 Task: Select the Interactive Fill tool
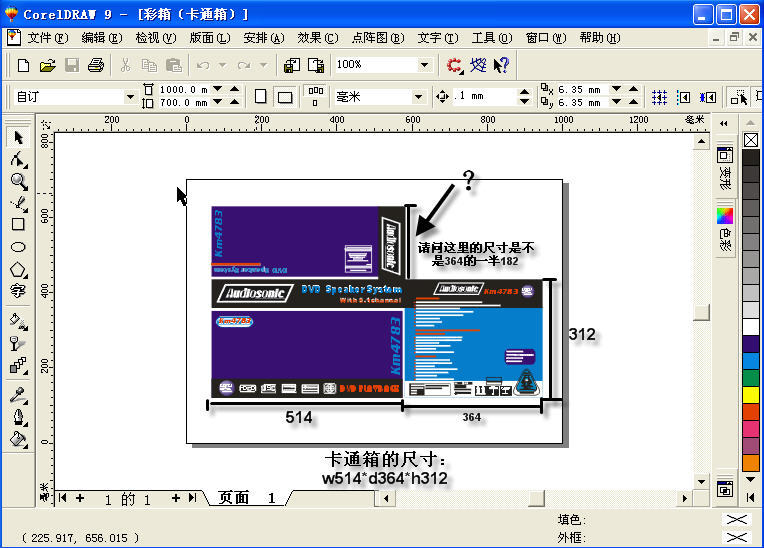[18, 321]
